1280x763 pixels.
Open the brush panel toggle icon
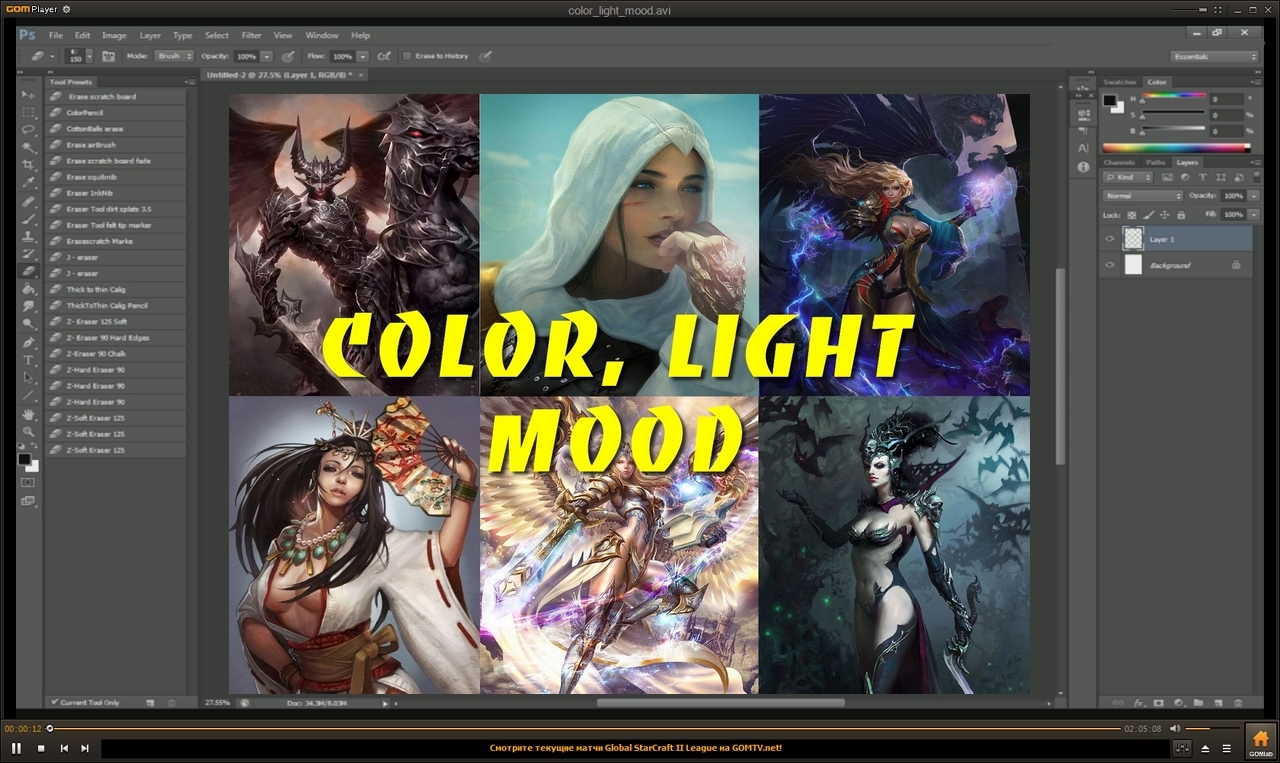point(108,57)
